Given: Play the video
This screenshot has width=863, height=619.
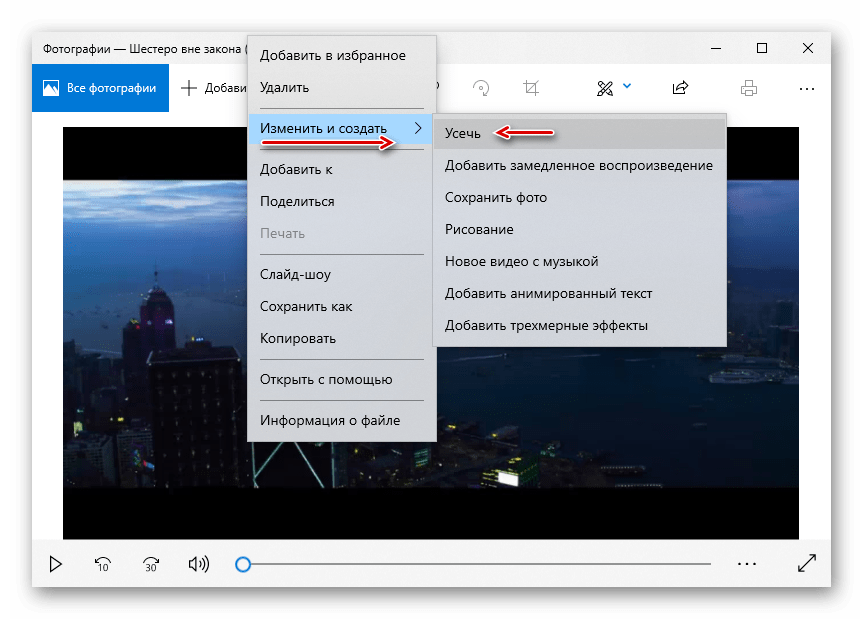Looking at the screenshot, I should pos(56,564).
